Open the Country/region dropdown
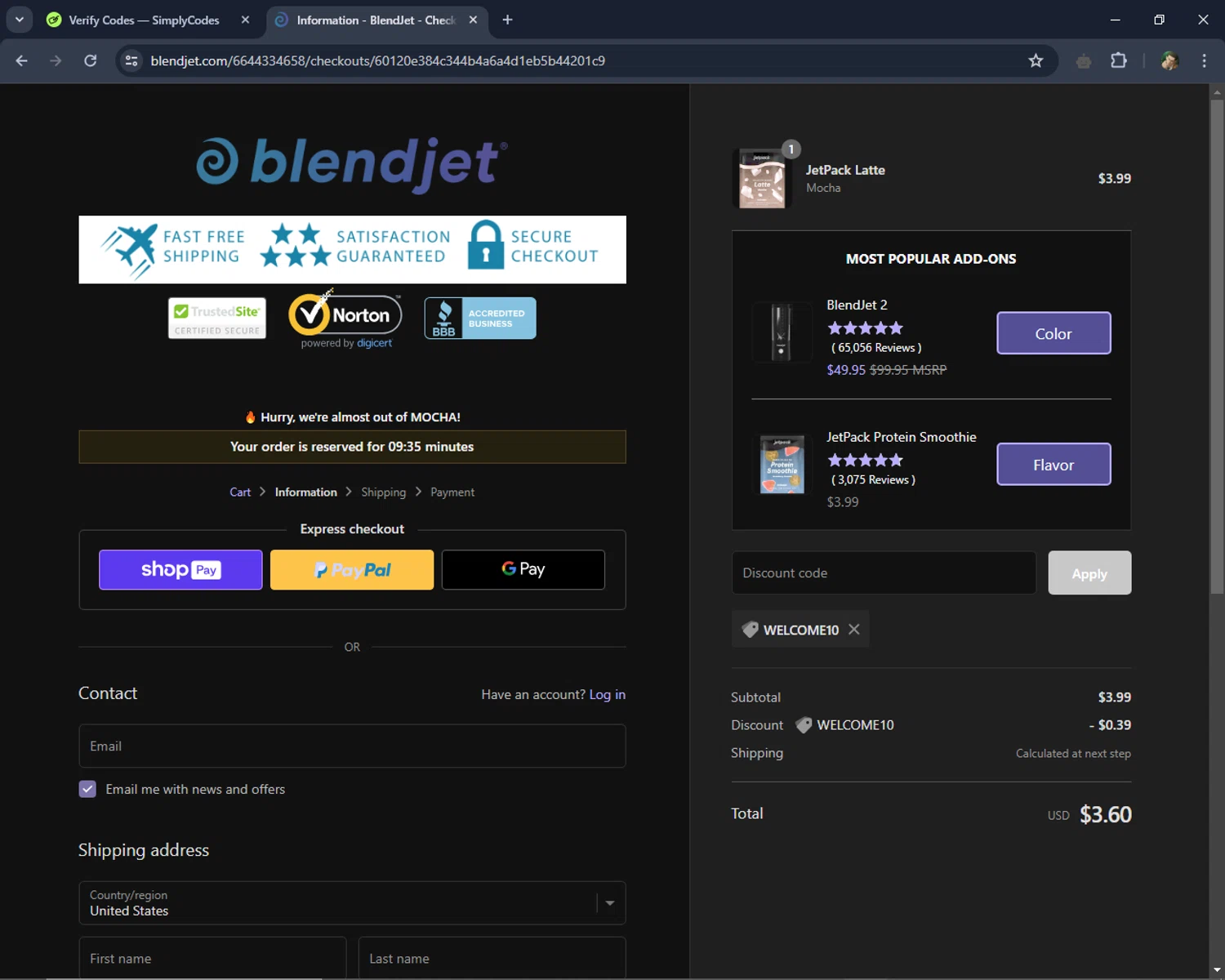This screenshot has height=980, width=1225. tap(352, 902)
